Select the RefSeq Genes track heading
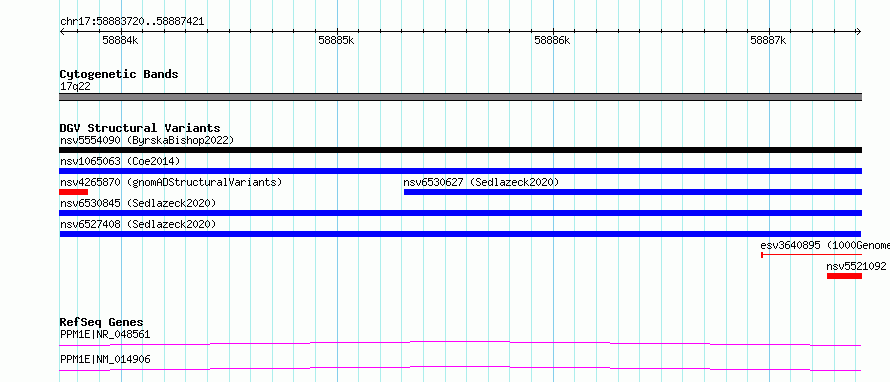The image size is (890, 382). [102, 322]
